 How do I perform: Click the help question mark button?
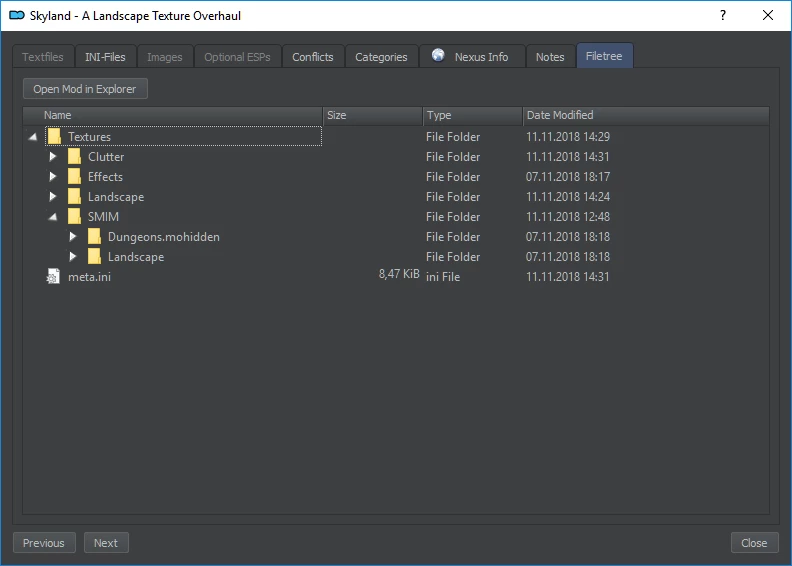pyautogui.click(x=723, y=16)
